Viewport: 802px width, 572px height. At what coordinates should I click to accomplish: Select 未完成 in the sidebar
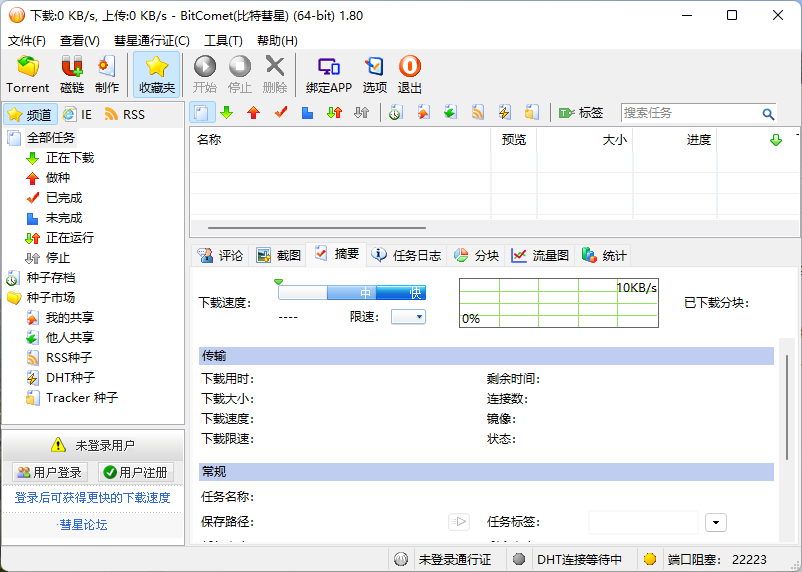coord(63,217)
